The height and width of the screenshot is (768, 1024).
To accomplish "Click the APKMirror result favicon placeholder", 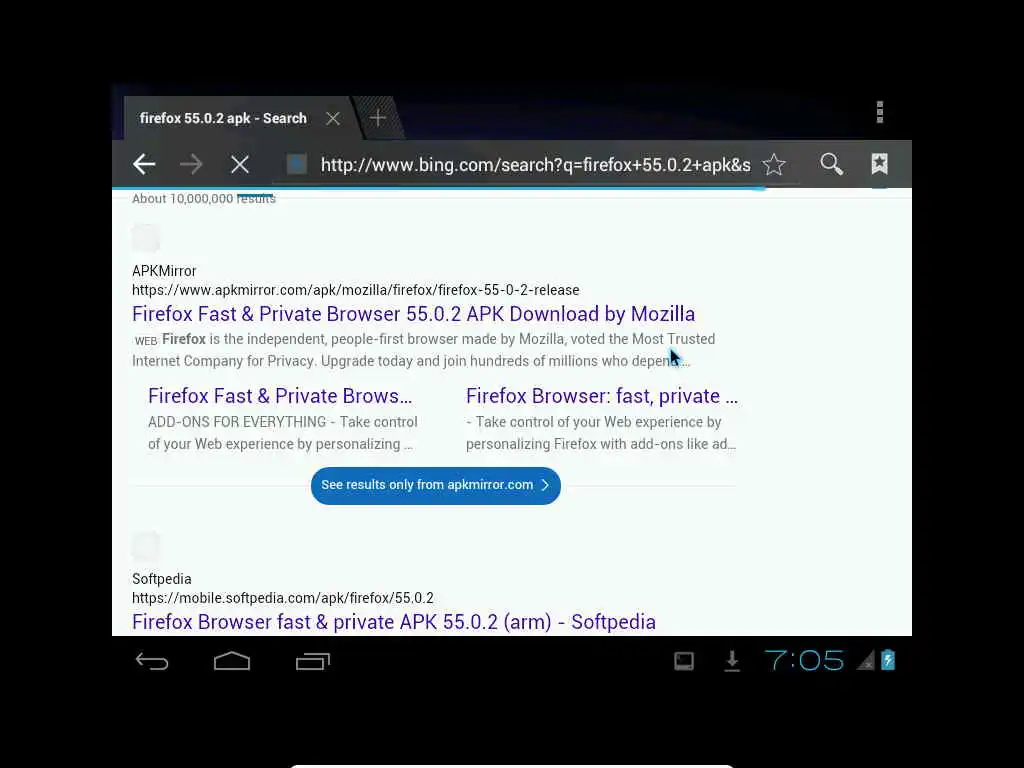I will tap(146, 238).
